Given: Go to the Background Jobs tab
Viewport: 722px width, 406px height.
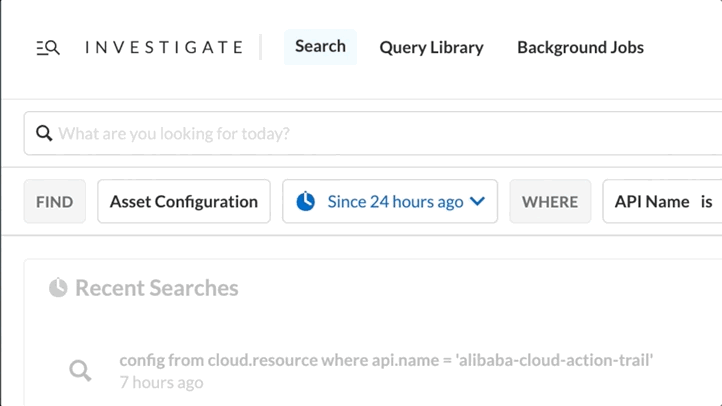Looking at the screenshot, I should pos(580,47).
